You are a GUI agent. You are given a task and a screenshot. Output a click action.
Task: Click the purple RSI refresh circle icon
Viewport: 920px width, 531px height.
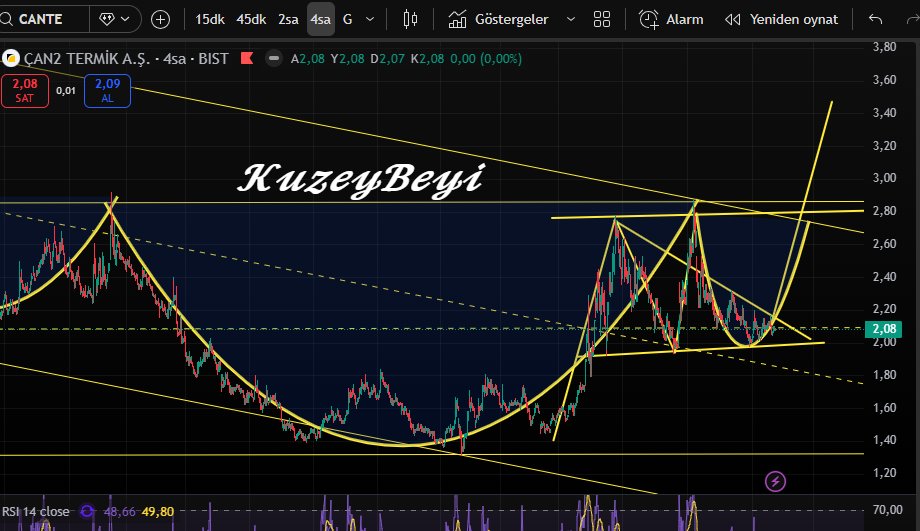click(87, 512)
